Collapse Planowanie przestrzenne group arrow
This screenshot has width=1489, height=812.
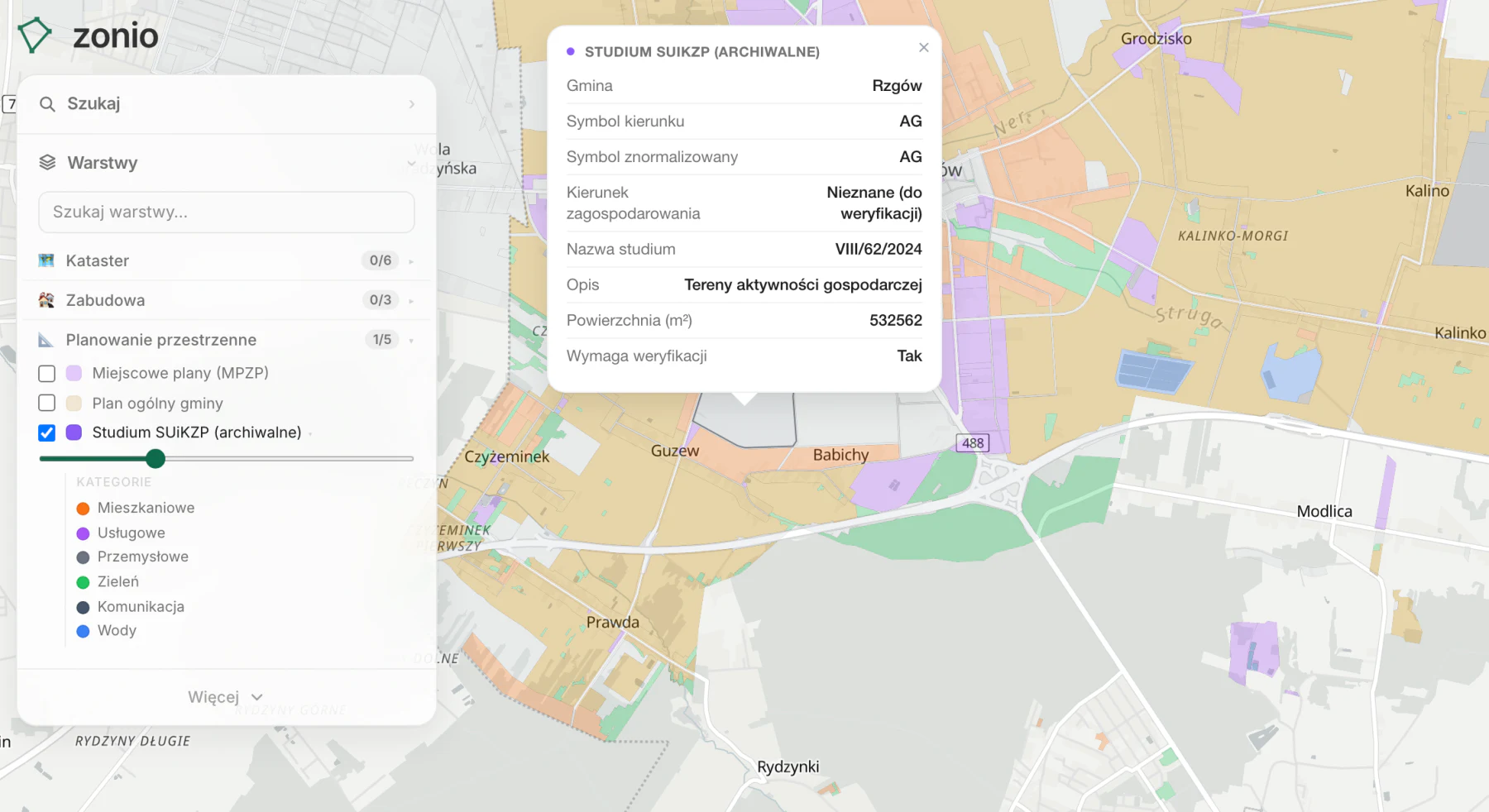pyautogui.click(x=411, y=340)
